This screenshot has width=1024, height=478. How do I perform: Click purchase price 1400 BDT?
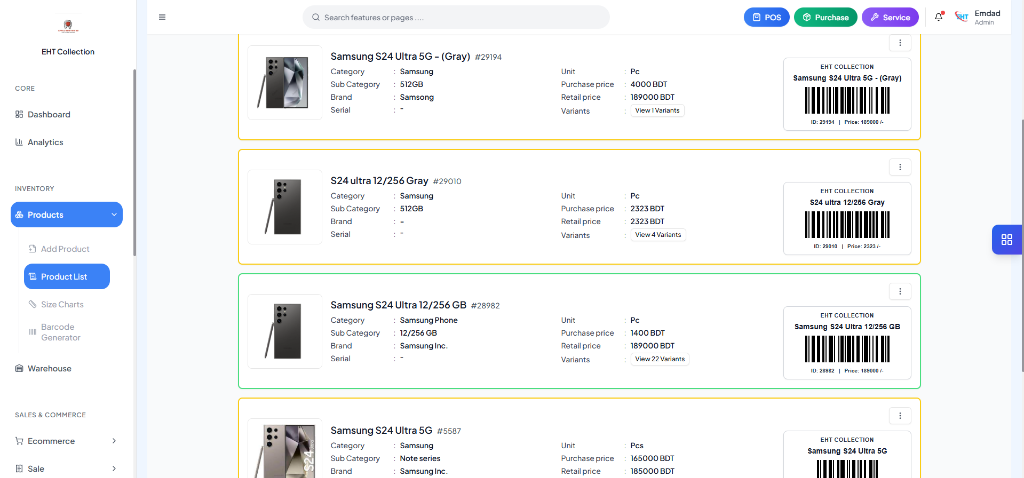[x=648, y=333]
